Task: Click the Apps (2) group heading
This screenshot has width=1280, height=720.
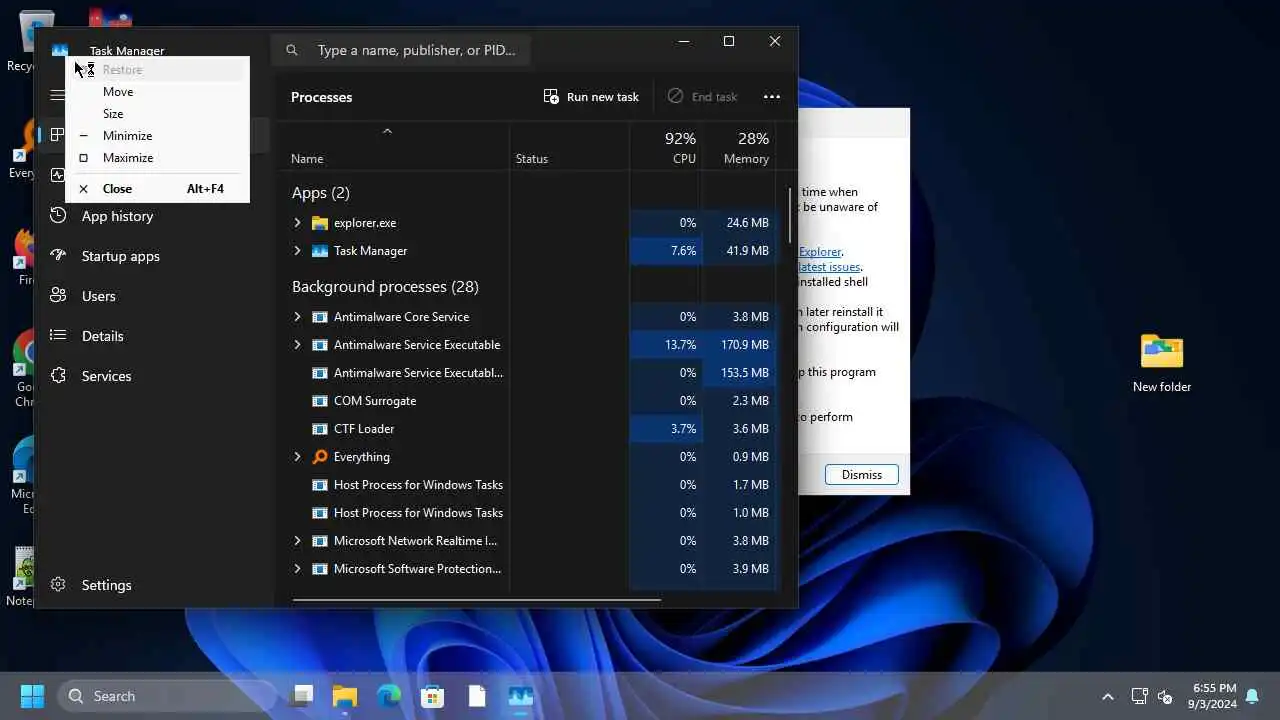Action: 320,193
